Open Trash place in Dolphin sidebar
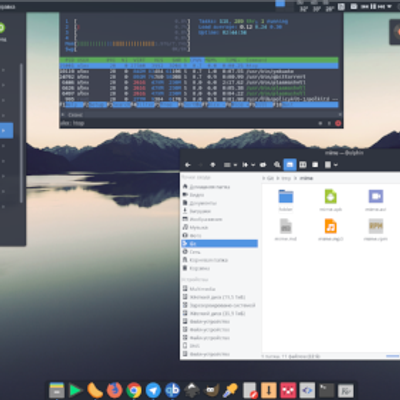 (219, 268)
